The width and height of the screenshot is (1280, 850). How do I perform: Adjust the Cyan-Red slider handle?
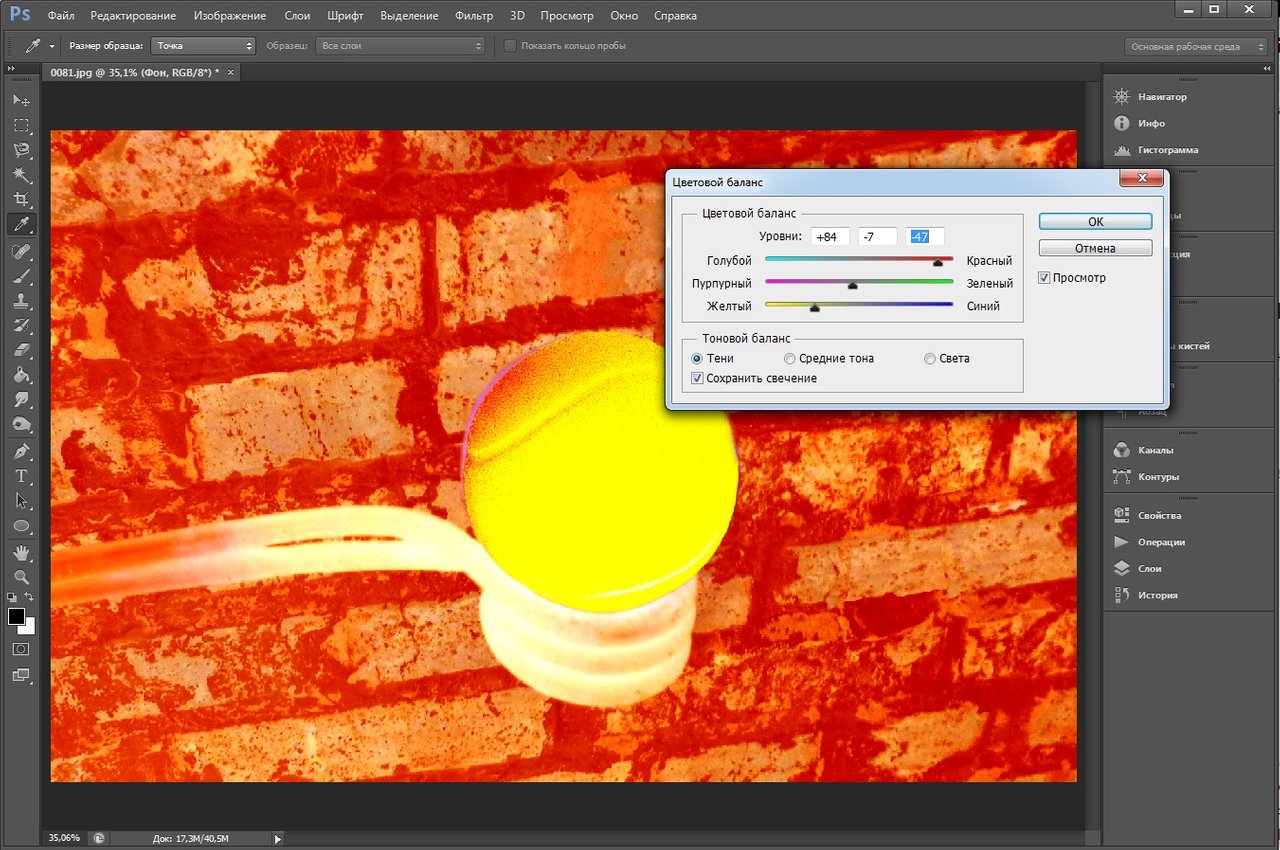pos(938,262)
